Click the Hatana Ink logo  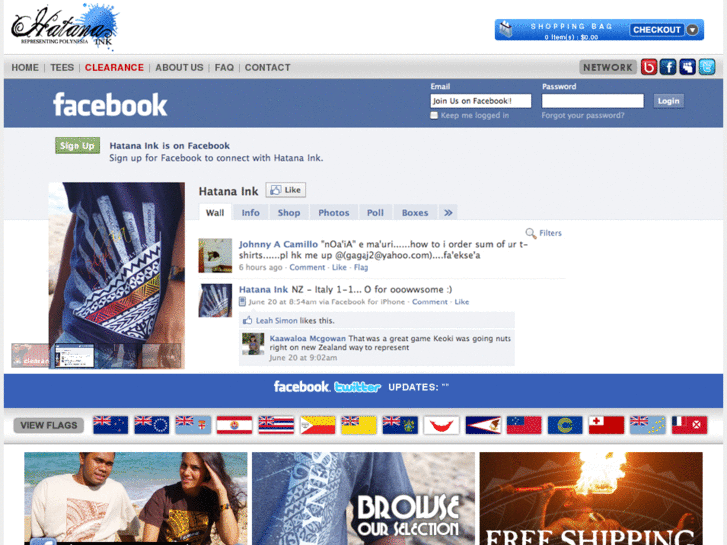[x=64, y=27]
